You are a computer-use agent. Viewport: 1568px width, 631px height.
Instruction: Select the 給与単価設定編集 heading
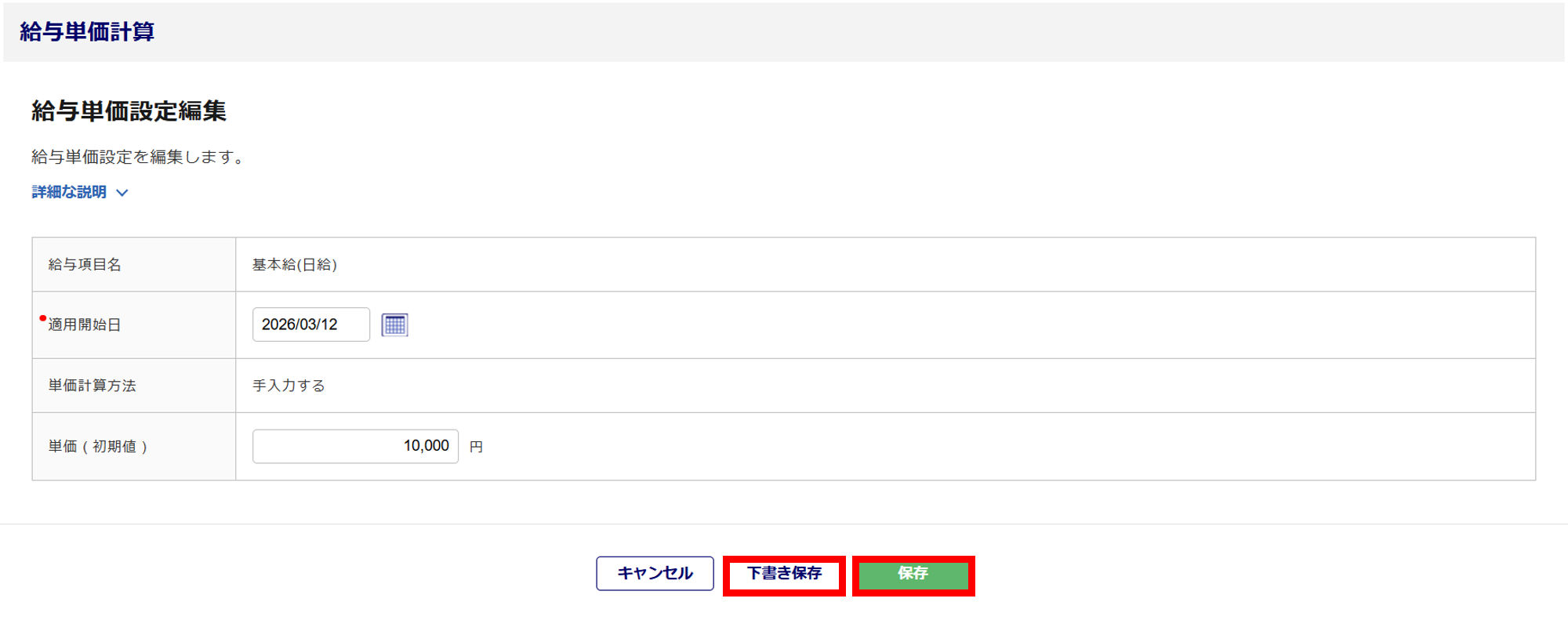pos(129,111)
